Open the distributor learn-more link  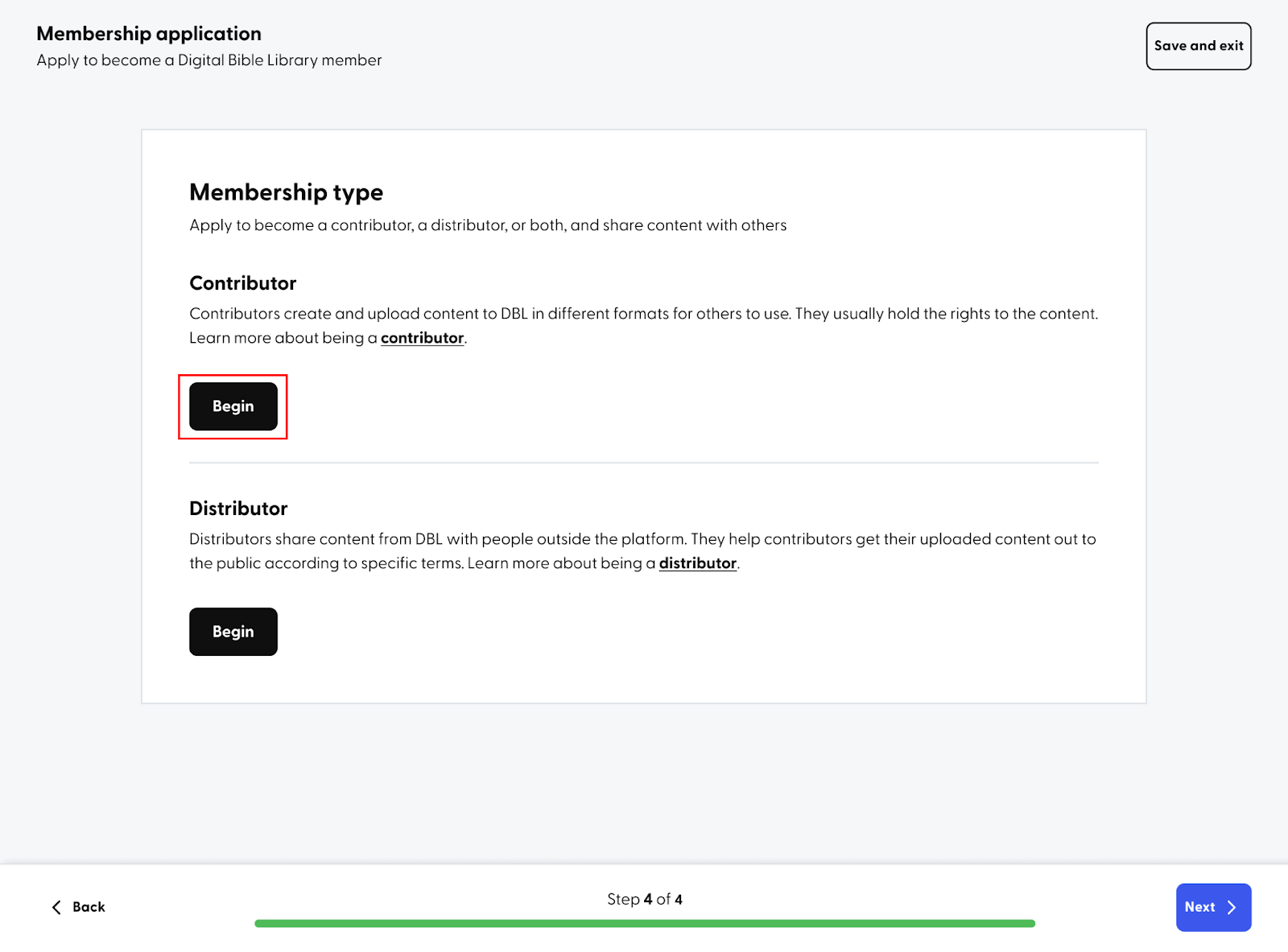[x=698, y=563]
